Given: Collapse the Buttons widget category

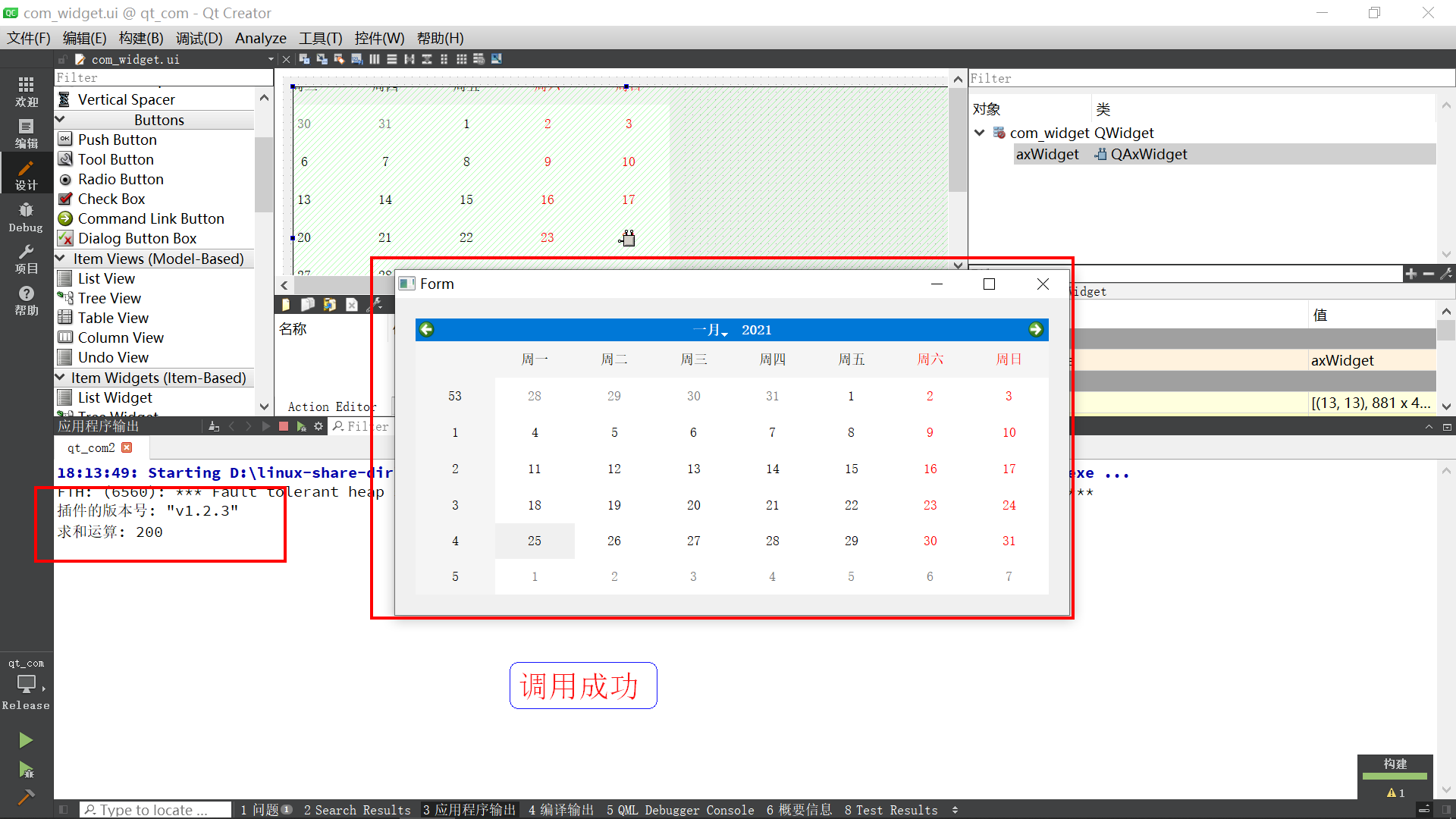Looking at the screenshot, I should pyautogui.click(x=61, y=119).
